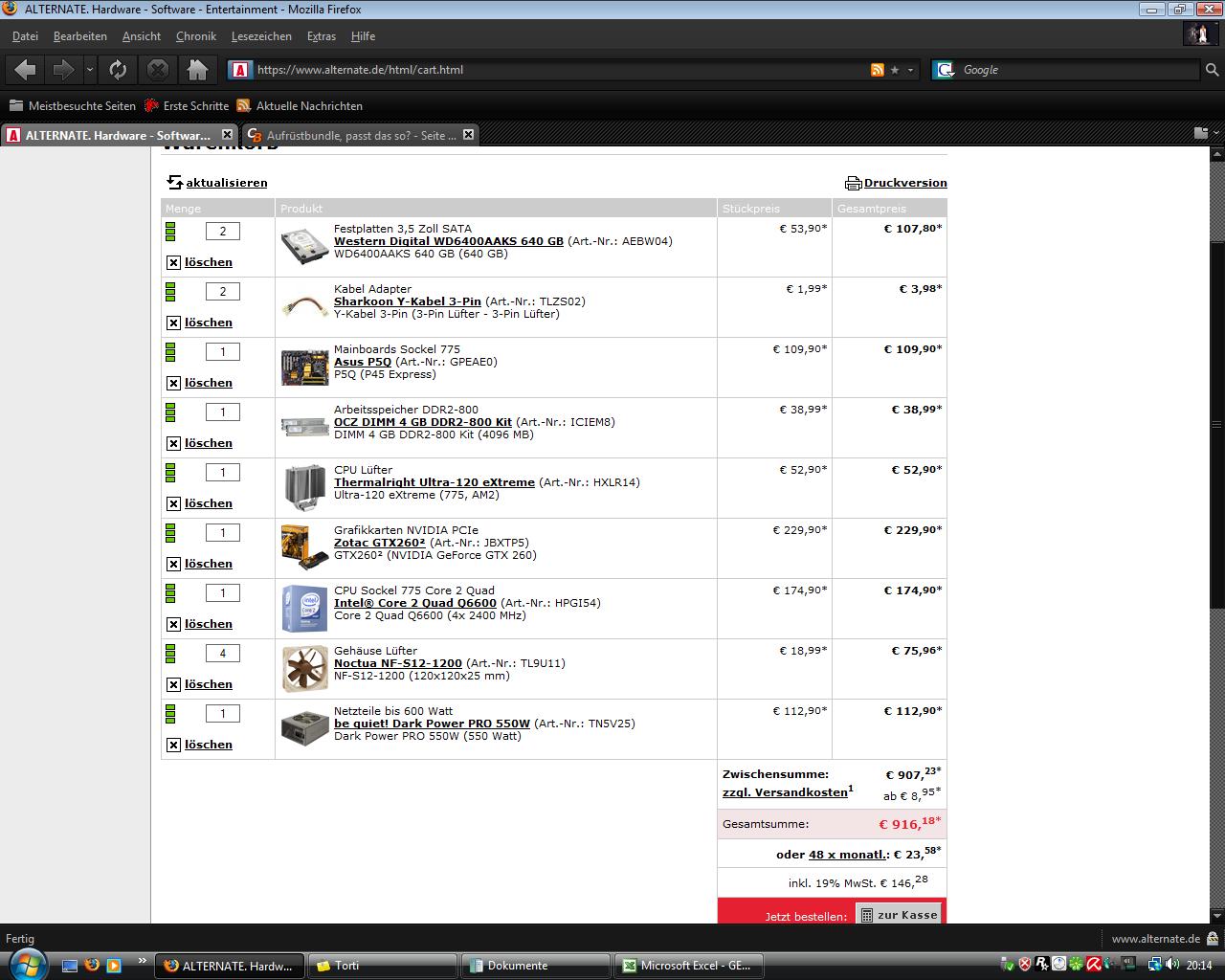Open the Lesezeichen menu
Image resolution: width=1225 pixels, height=980 pixels.
click(261, 36)
